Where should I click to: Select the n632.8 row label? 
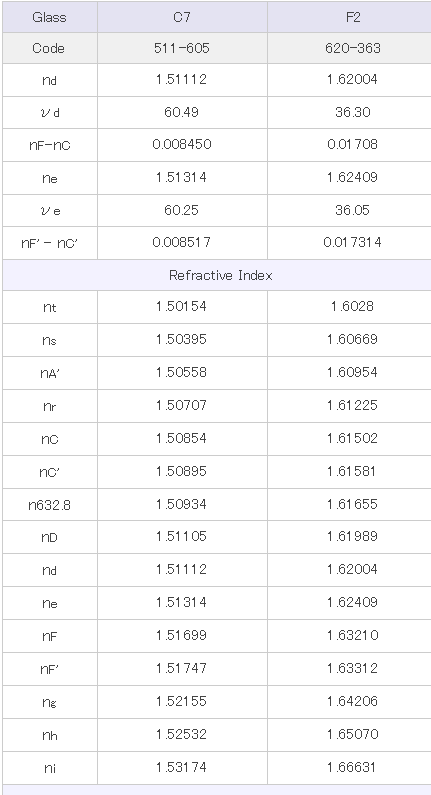(50, 505)
